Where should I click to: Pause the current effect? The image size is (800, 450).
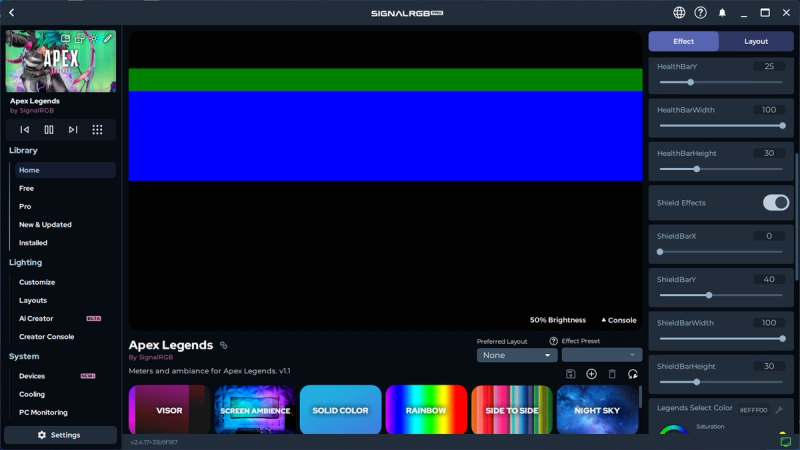[x=49, y=129]
